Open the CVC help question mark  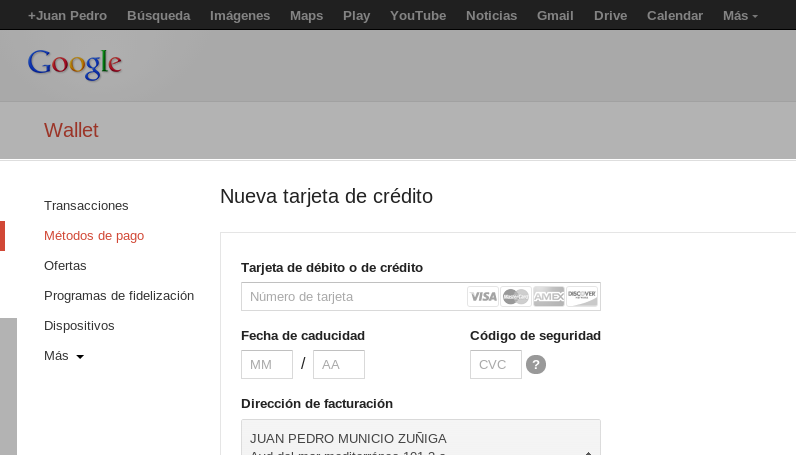pyautogui.click(x=536, y=365)
